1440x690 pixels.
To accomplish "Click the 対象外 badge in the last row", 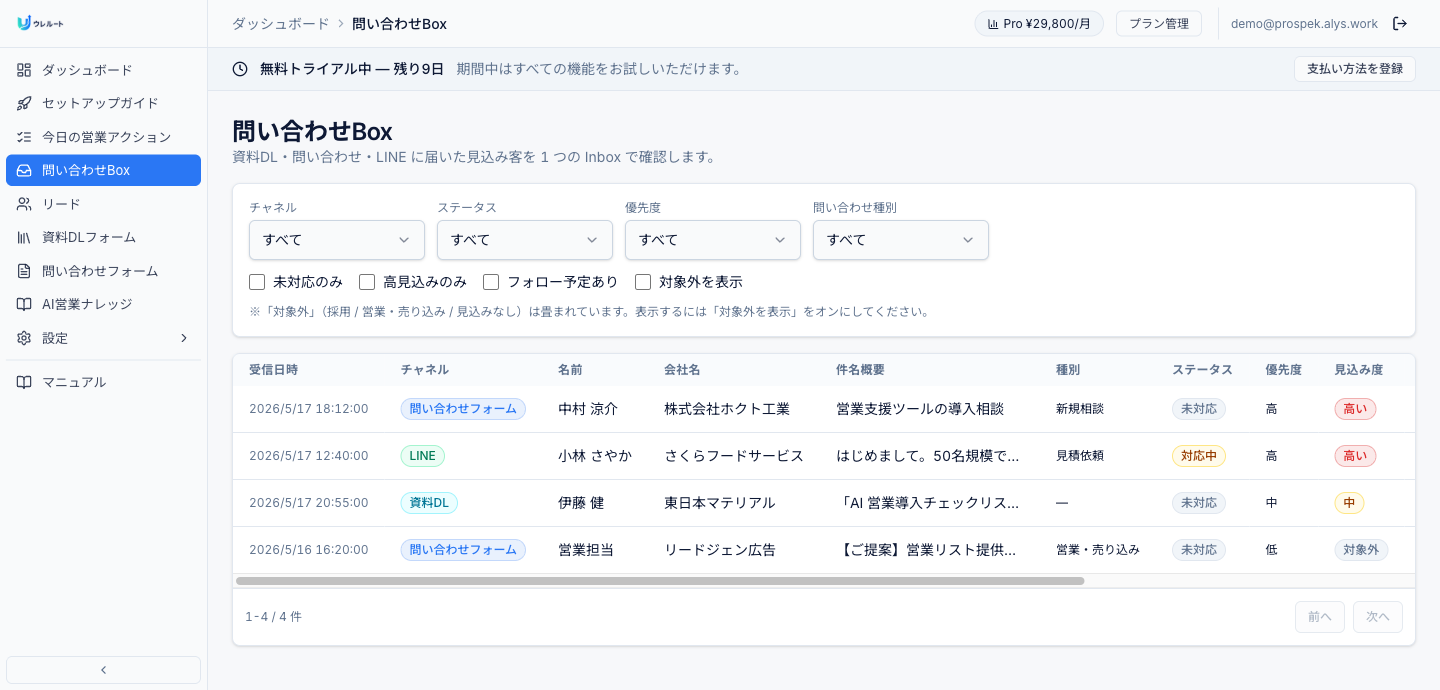I will [1361, 550].
